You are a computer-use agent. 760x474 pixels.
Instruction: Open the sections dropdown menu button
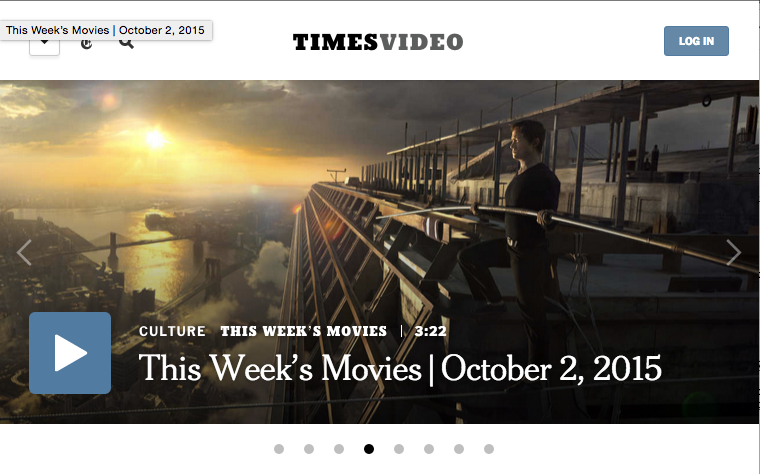pos(44,47)
